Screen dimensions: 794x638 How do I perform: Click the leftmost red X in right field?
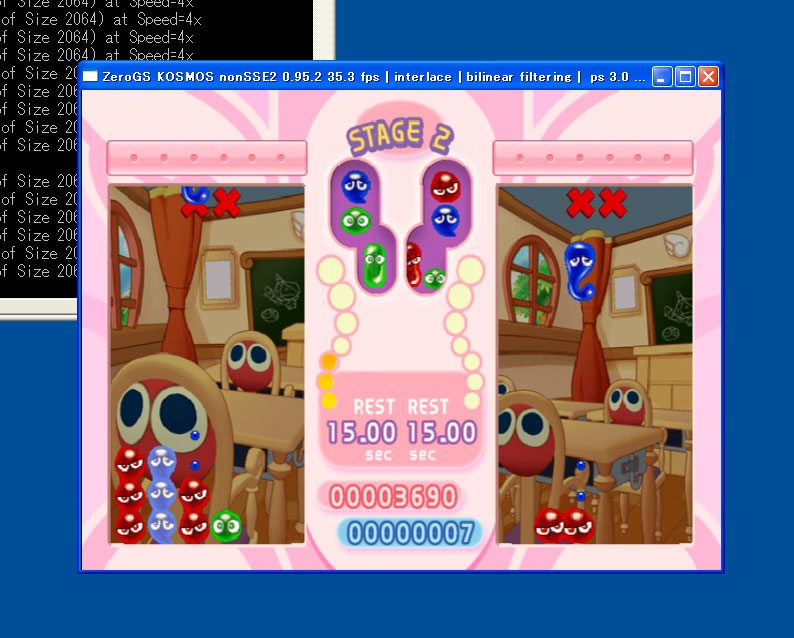[580, 203]
